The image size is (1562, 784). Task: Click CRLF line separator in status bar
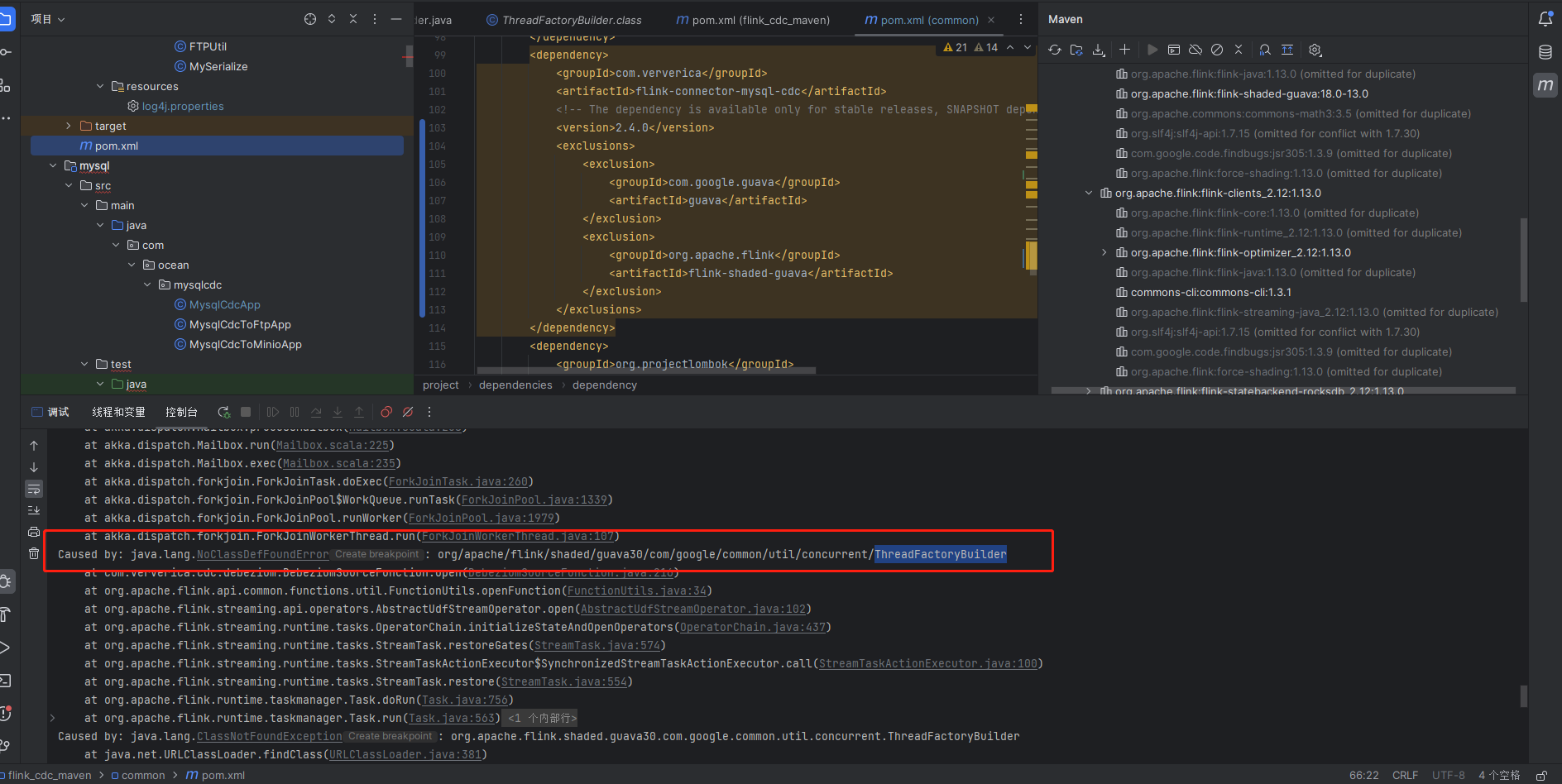(x=1406, y=775)
